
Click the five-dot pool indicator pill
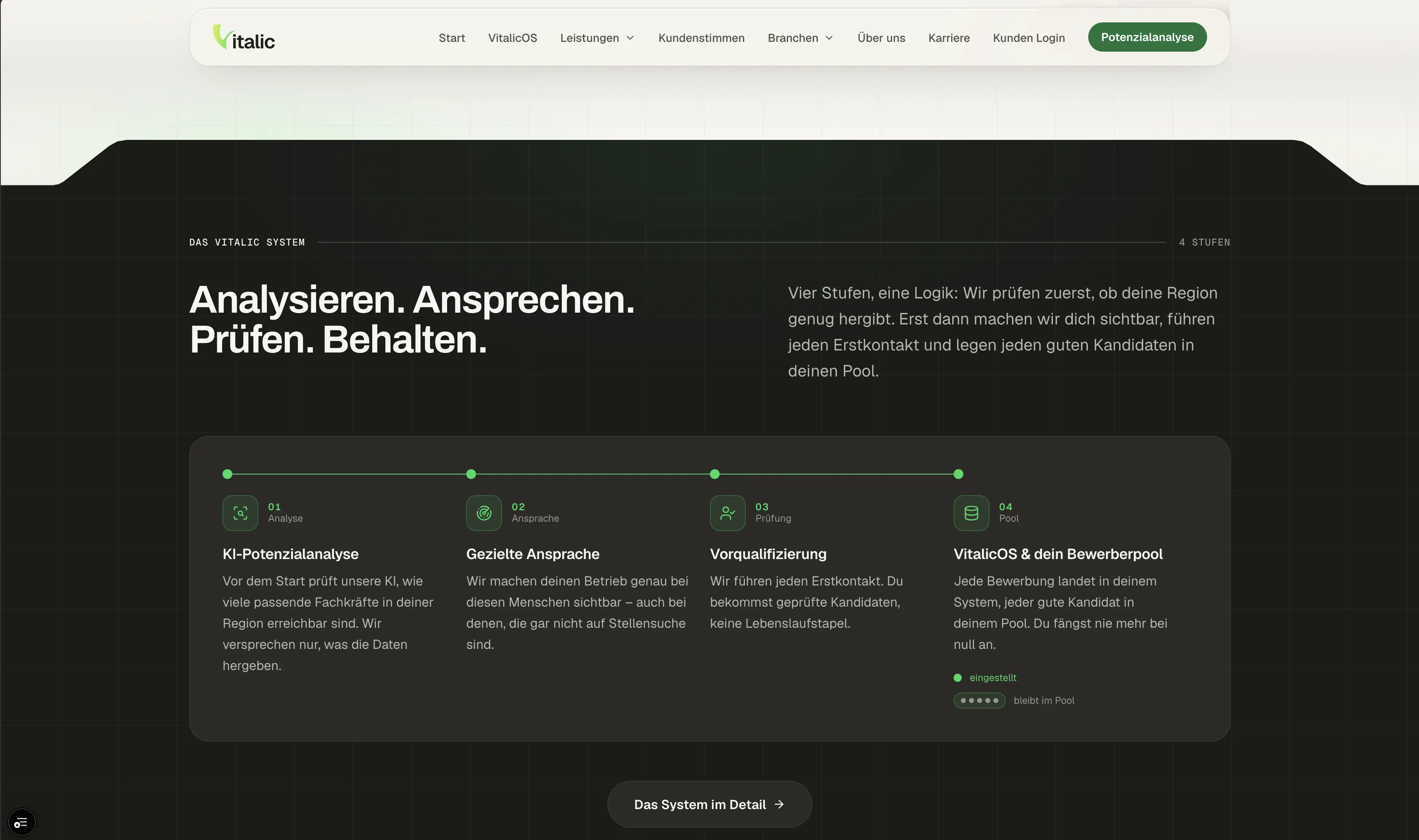coord(979,700)
